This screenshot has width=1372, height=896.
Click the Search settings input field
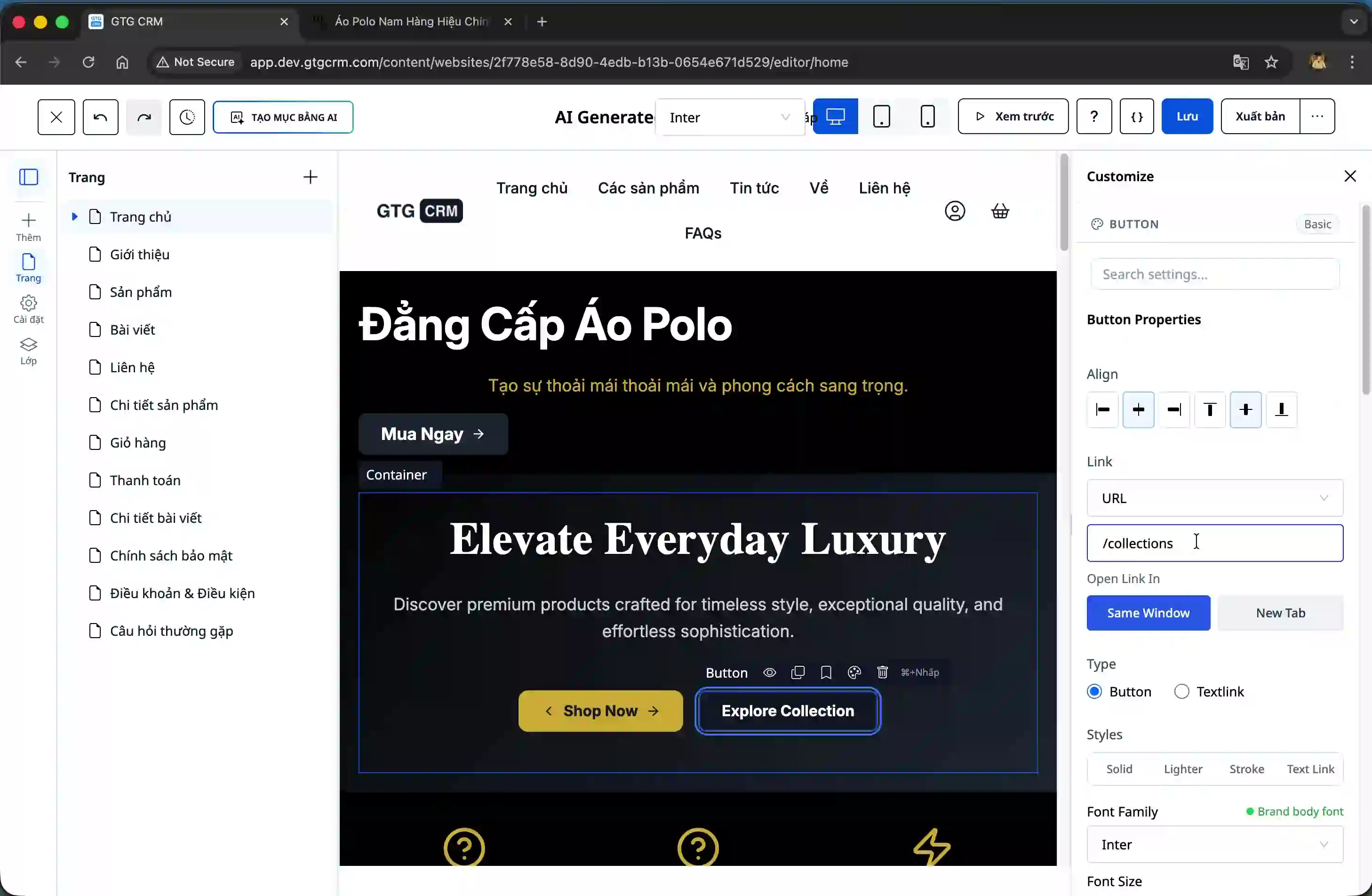(x=1214, y=274)
